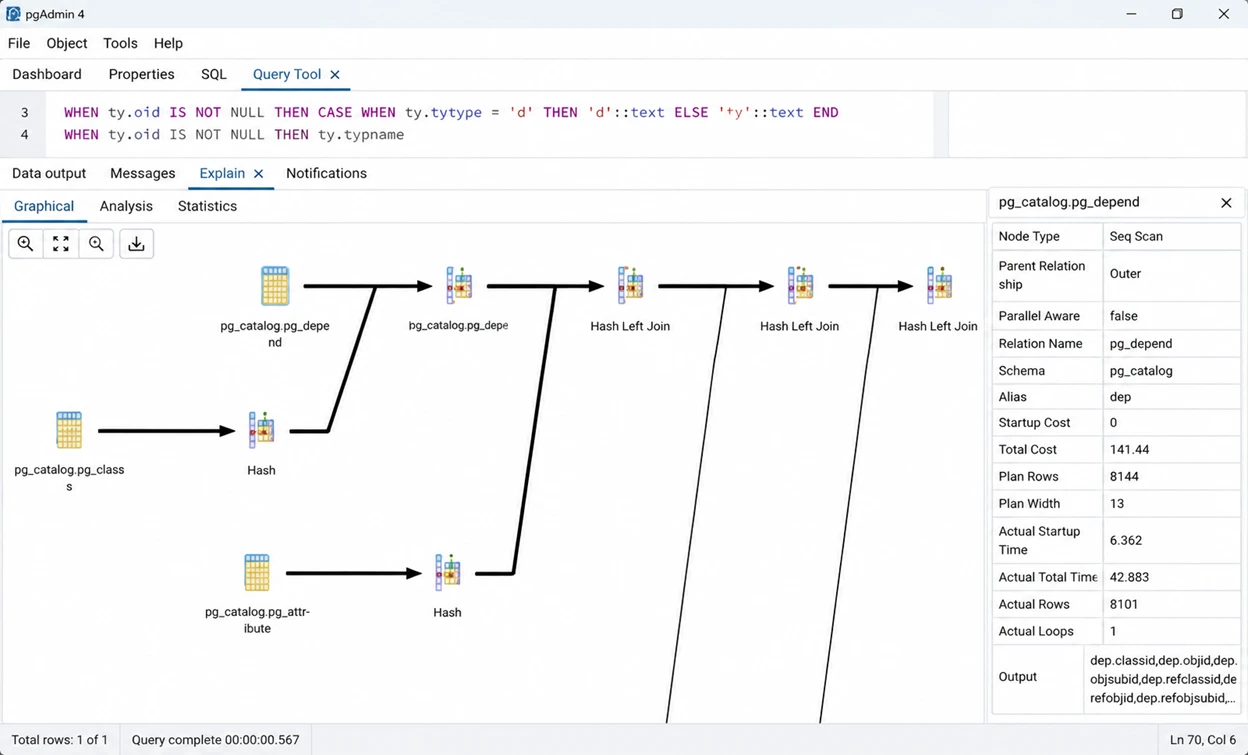Open the Messages tab
The image size is (1248, 755).
pos(143,173)
